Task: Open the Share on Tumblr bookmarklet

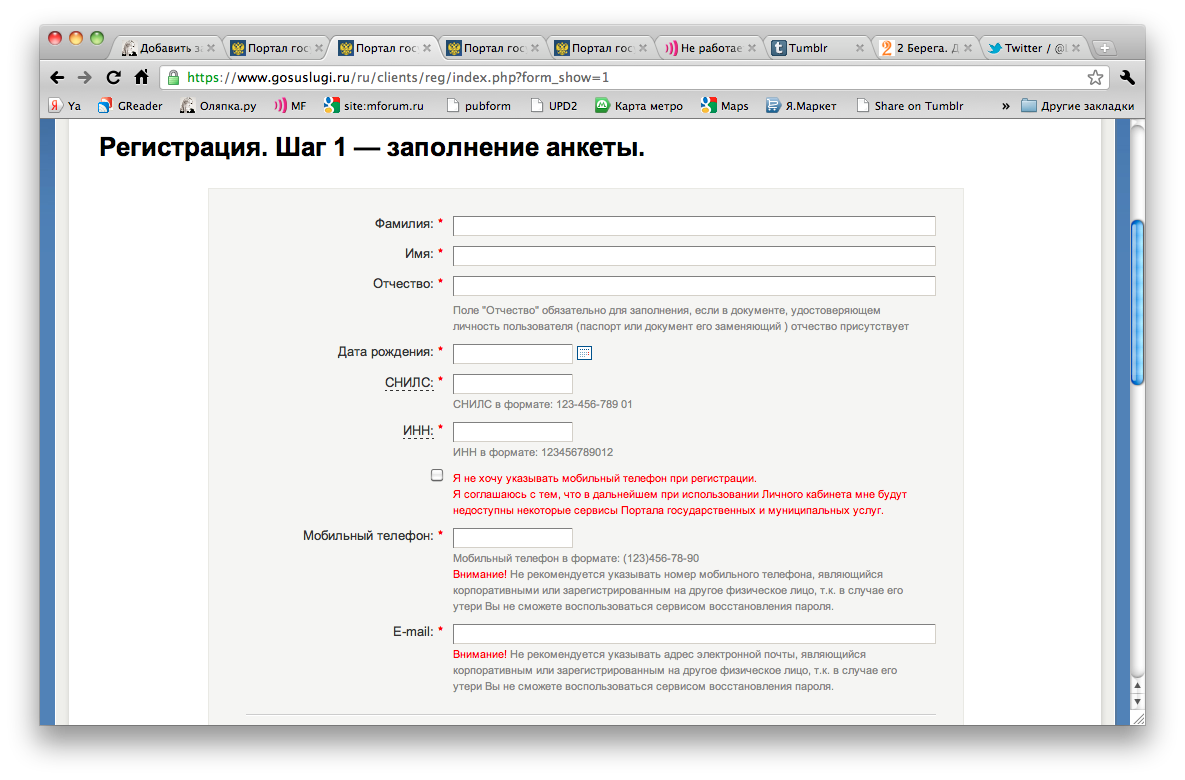Action: (x=910, y=106)
